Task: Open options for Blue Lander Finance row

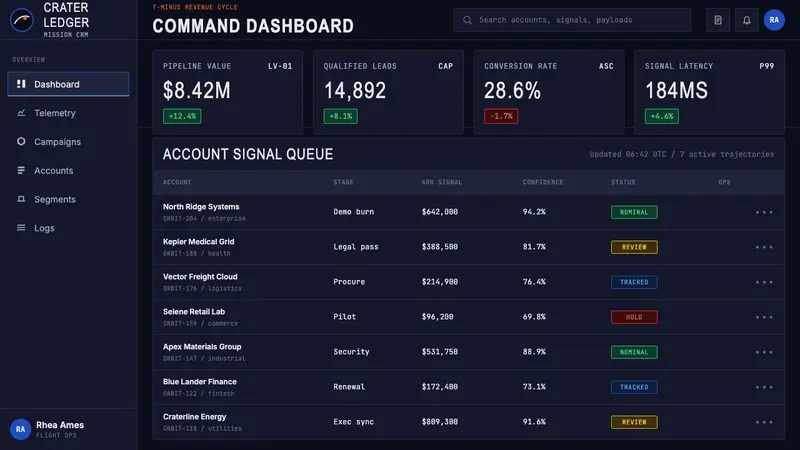Action: pyautogui.click(x=764, y=387)
